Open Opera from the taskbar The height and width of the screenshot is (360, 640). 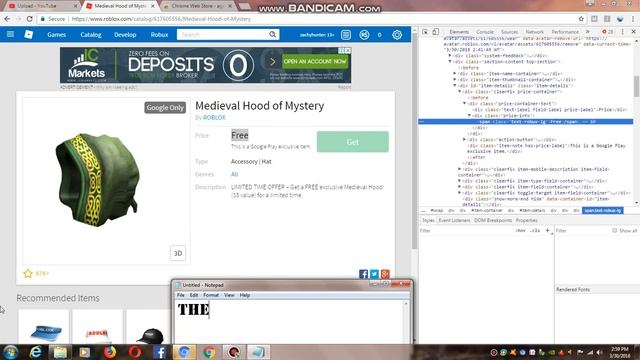pos(135,352)
